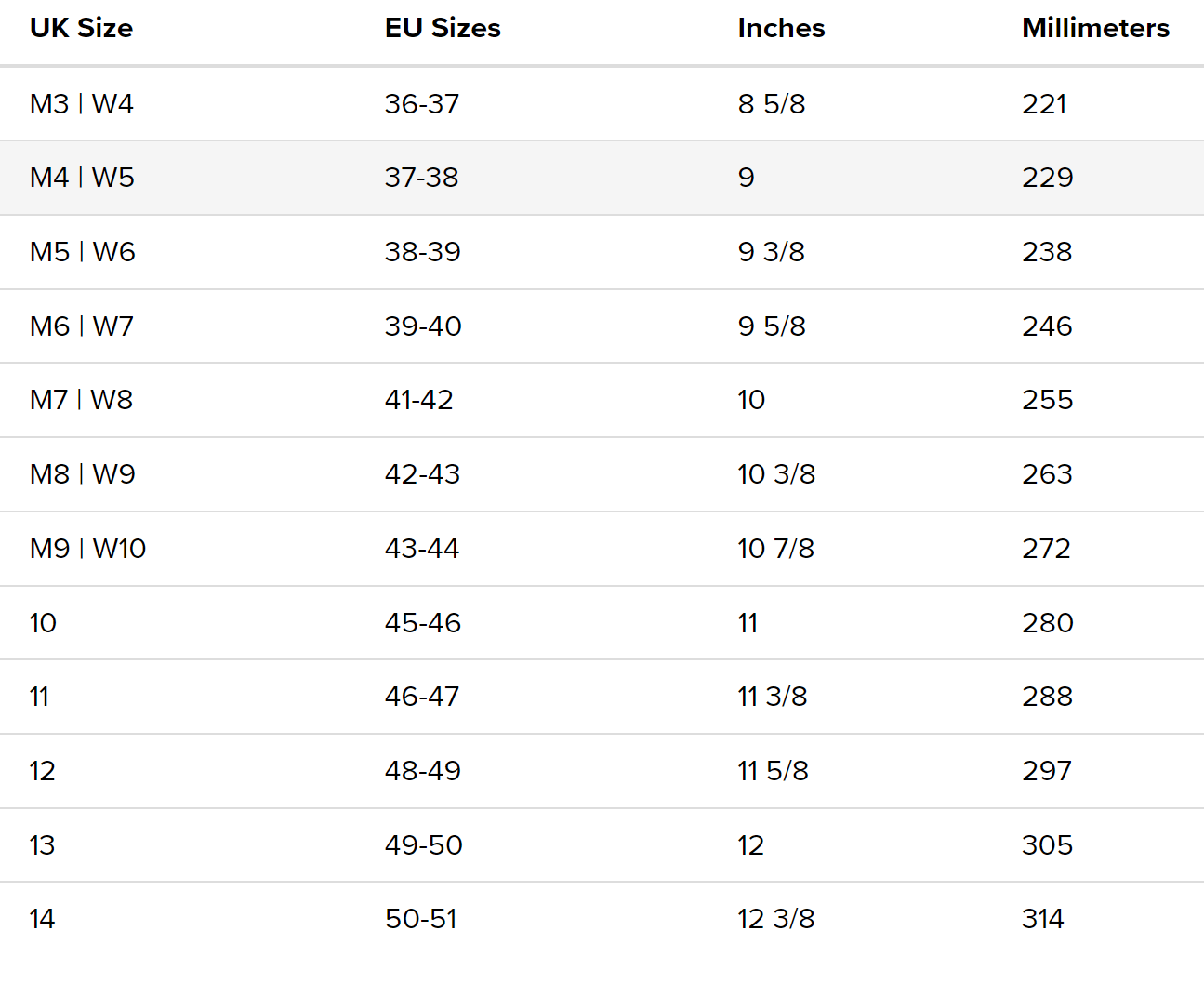The image size is (1204, 997).
Task: Click the 45-46 EU size cell
Action: coord(423,623)
